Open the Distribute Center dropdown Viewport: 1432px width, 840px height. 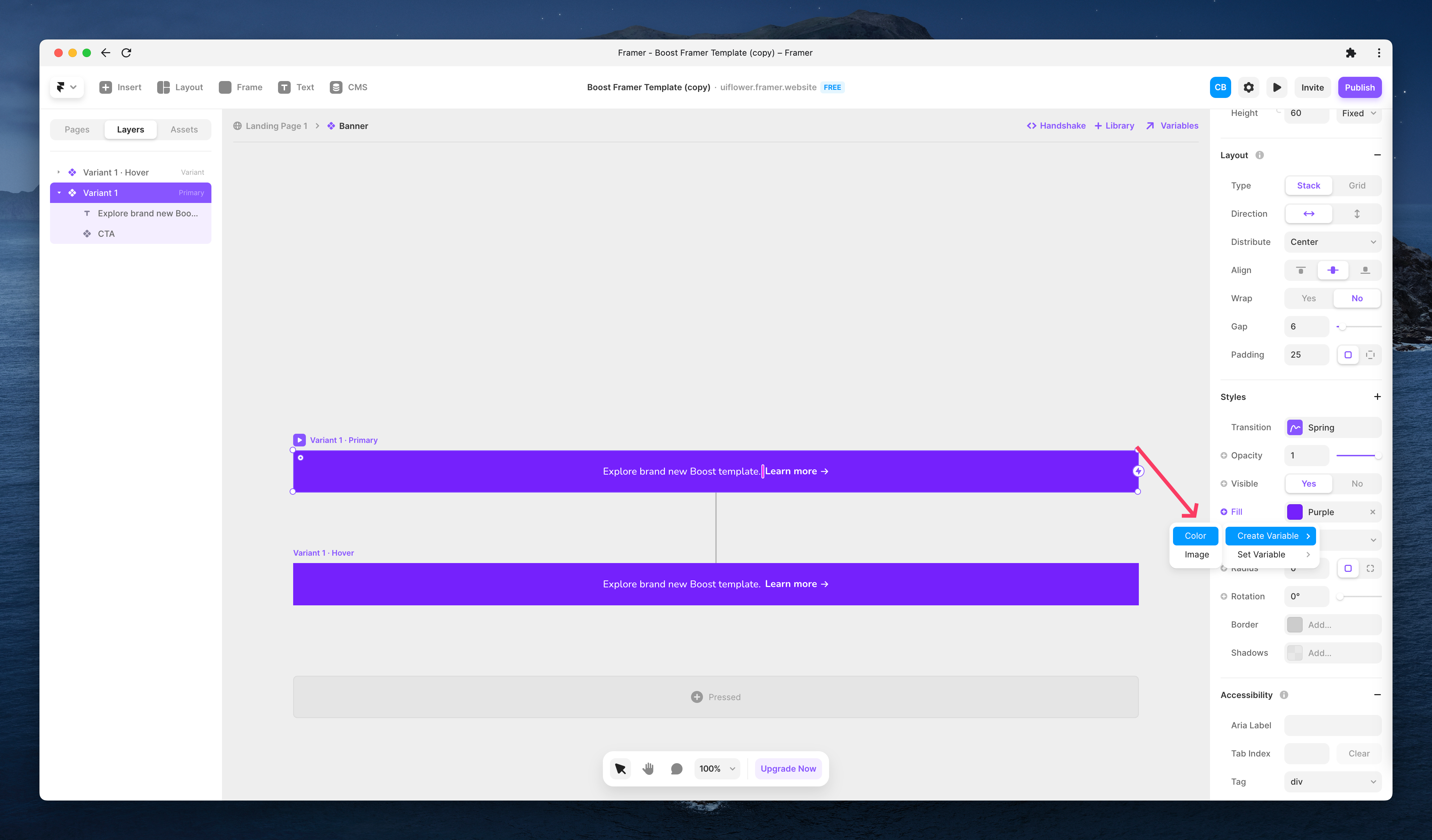coord(1333,242)
